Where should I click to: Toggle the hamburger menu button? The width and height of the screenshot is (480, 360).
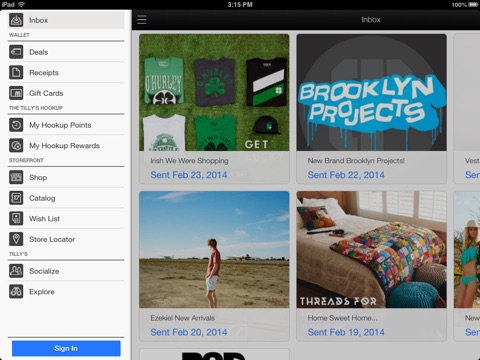coord(142,20)
